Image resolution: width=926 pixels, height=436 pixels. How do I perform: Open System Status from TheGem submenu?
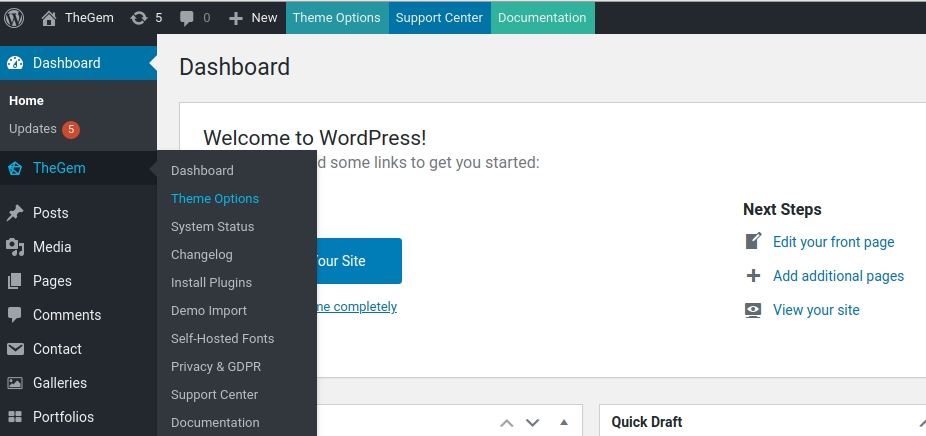tap(212, 227)
